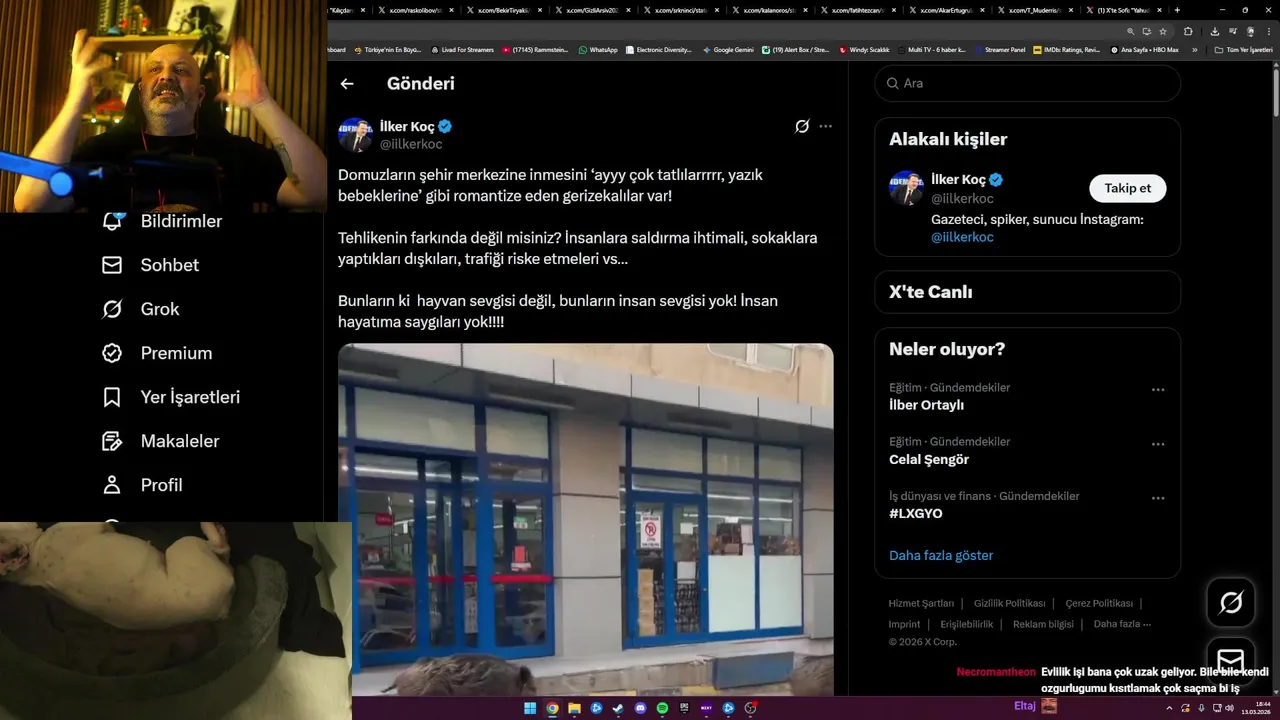The image size is (1280, 720).
Task: Open Spotify from the taskbar
Action: click(662, 708)
